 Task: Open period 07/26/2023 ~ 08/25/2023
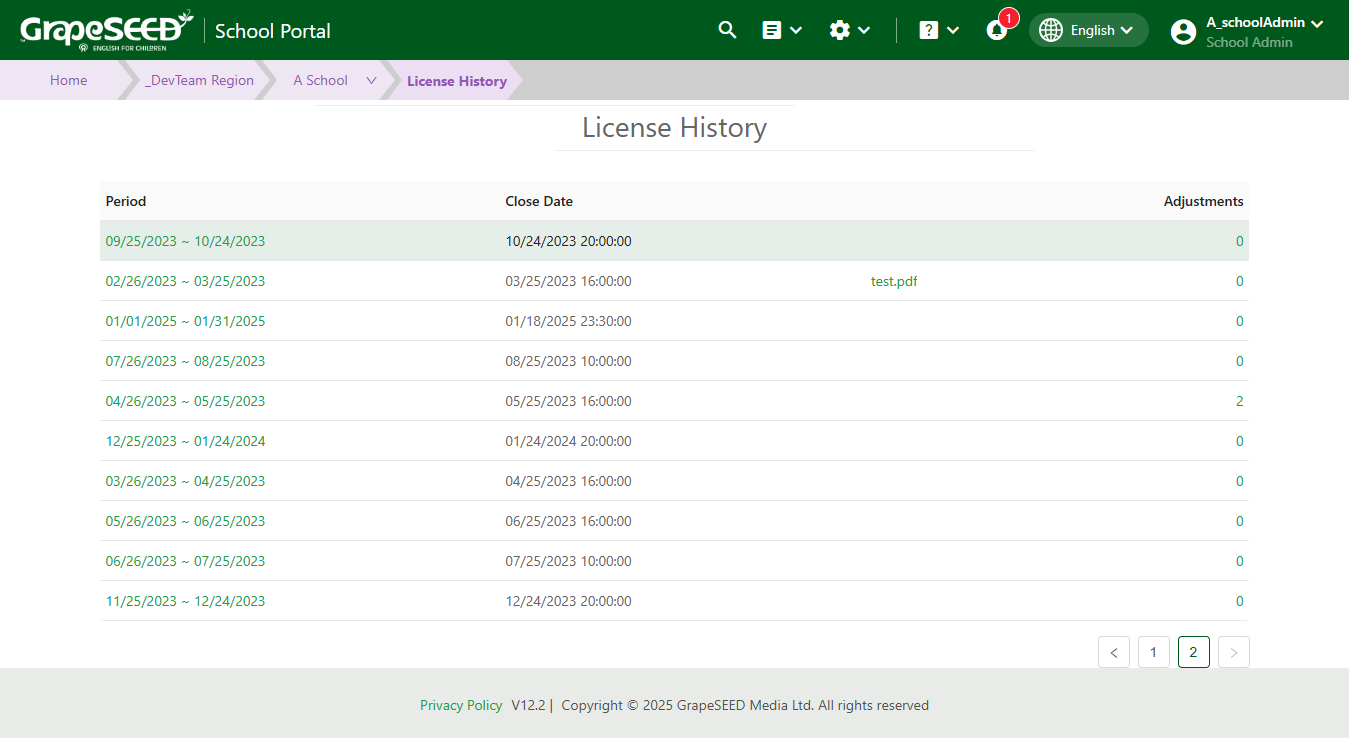coord(186,361)
